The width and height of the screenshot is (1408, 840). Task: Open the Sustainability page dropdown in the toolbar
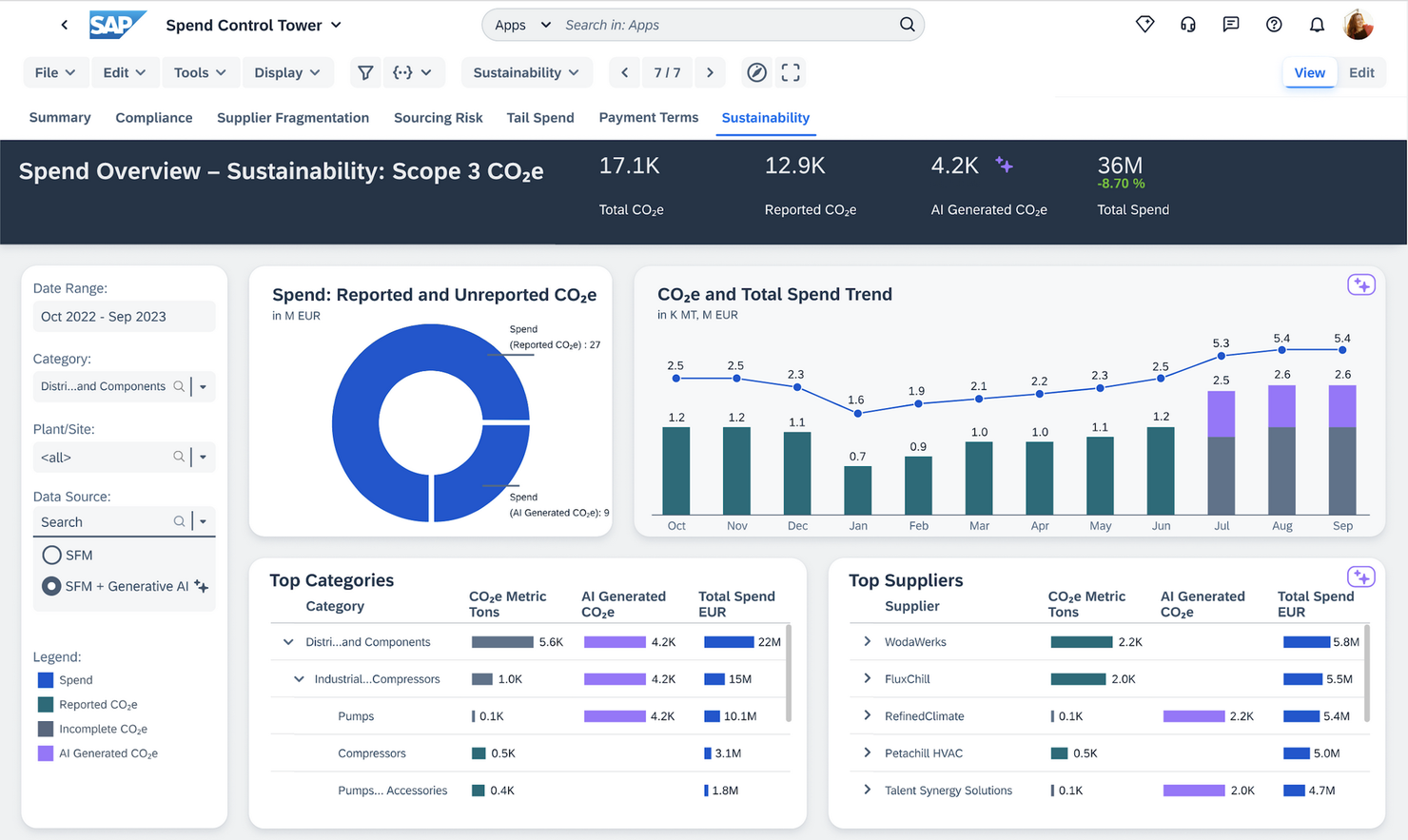[x=527, y=72]
